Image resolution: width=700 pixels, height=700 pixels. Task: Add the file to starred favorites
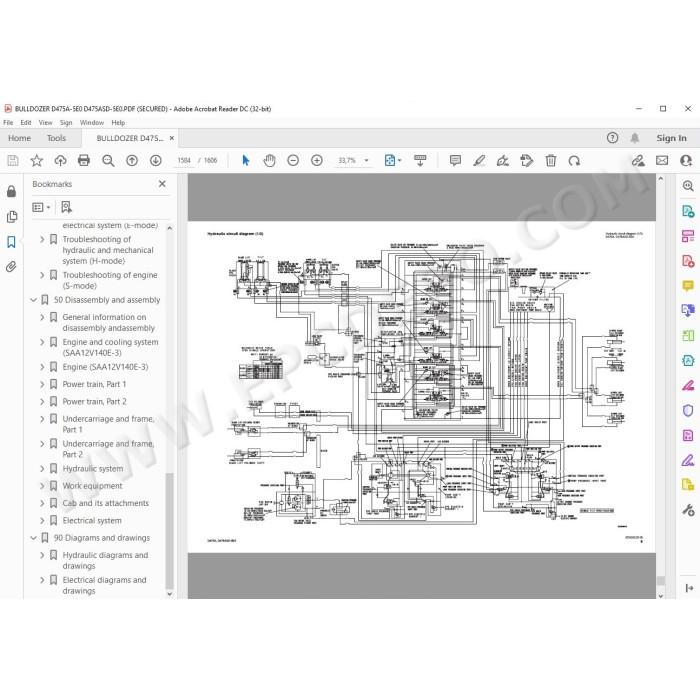[x=37, y=160]
